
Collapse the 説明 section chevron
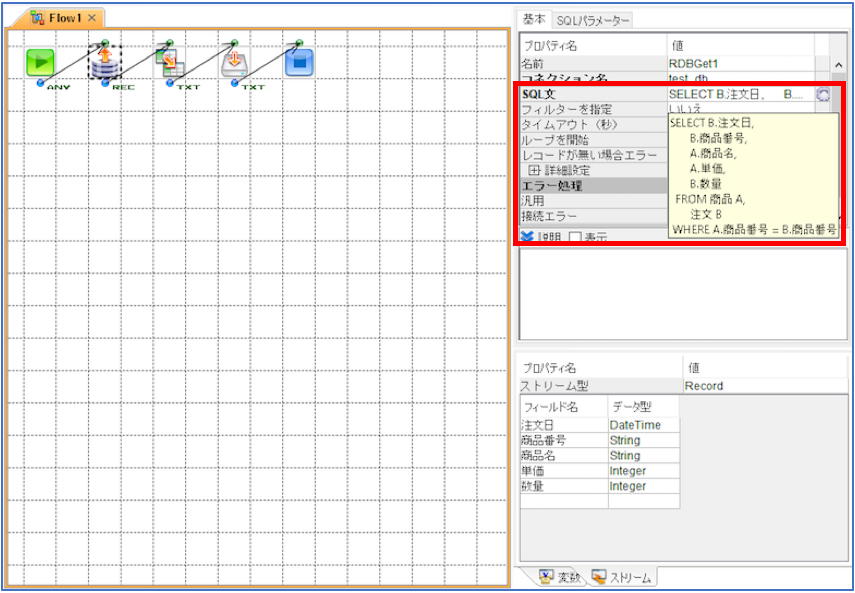coord(527,237)
